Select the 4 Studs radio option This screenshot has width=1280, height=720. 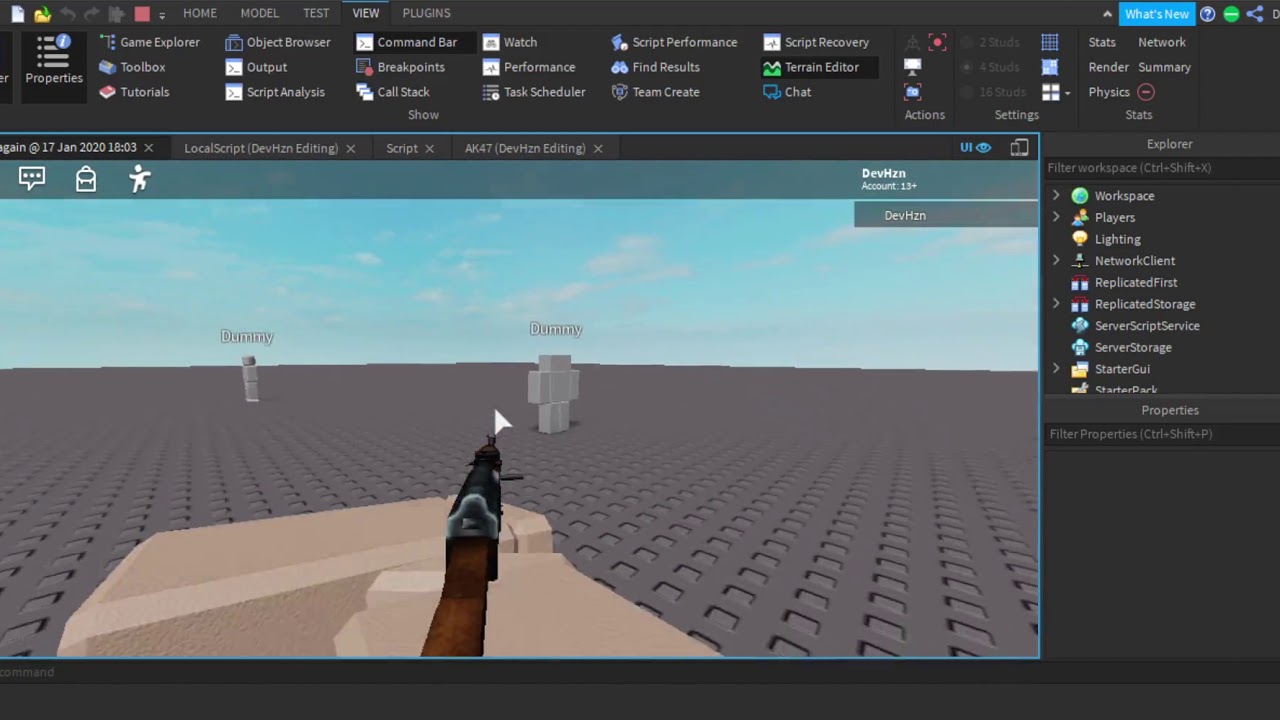[990, 67]
